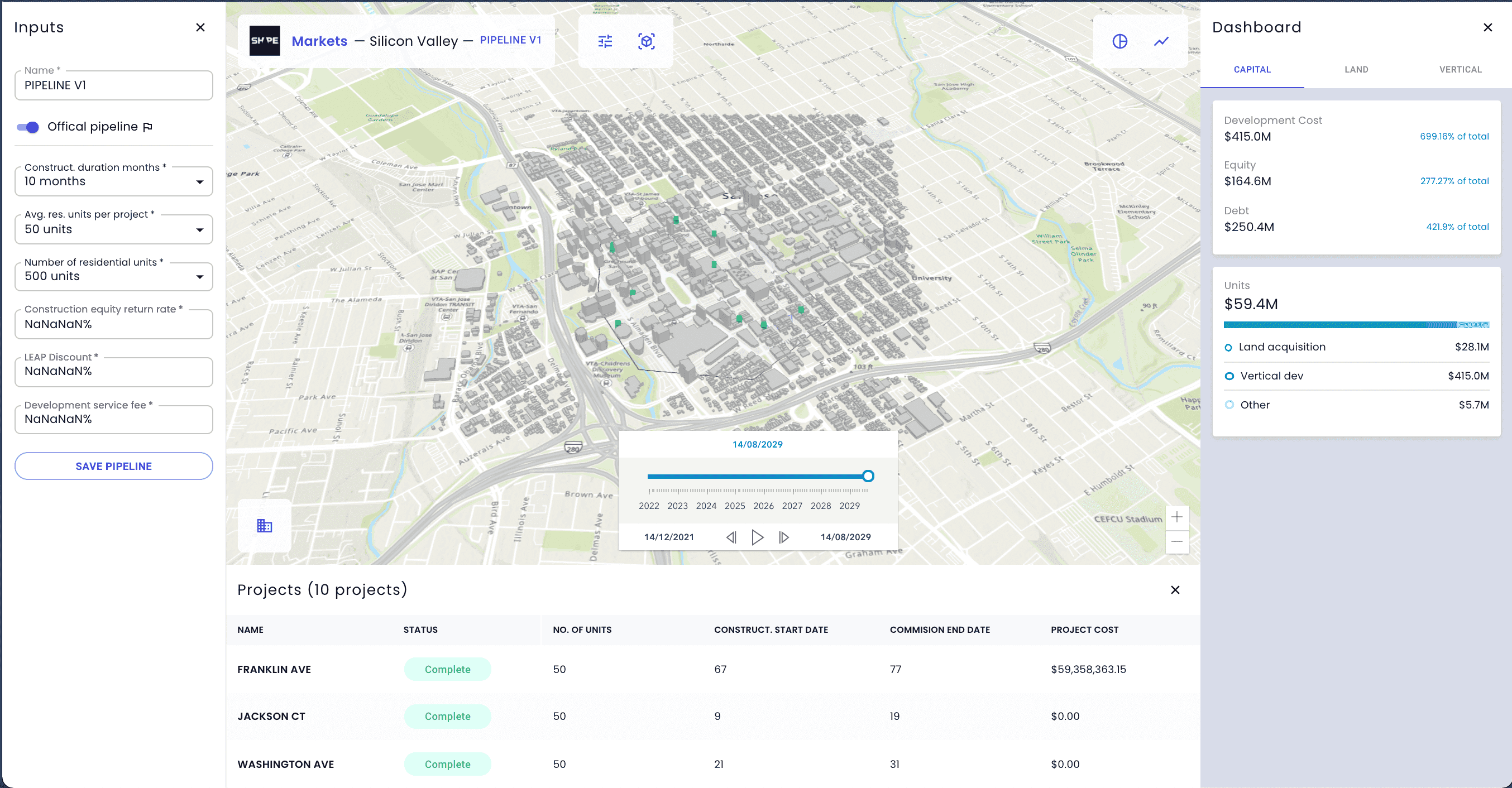Zoom out using the map minus icon
The height and width of the screenshot is (788, 1512).
point(1178,541)
